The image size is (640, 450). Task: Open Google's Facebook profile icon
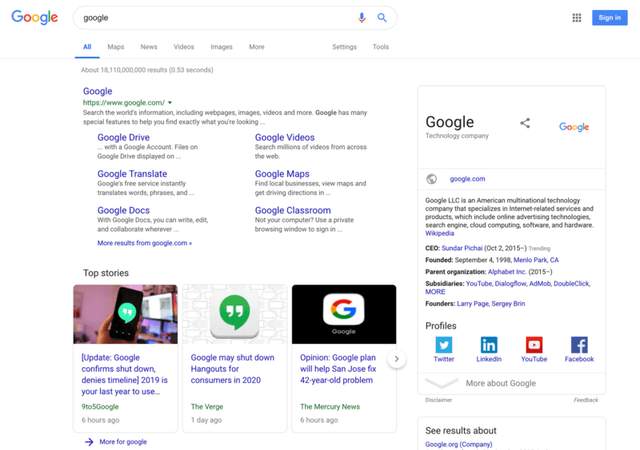point(579,344)
